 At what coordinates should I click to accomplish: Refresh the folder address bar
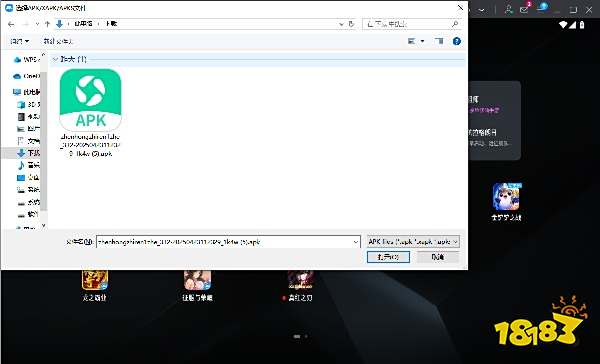[x=351, y=24]
